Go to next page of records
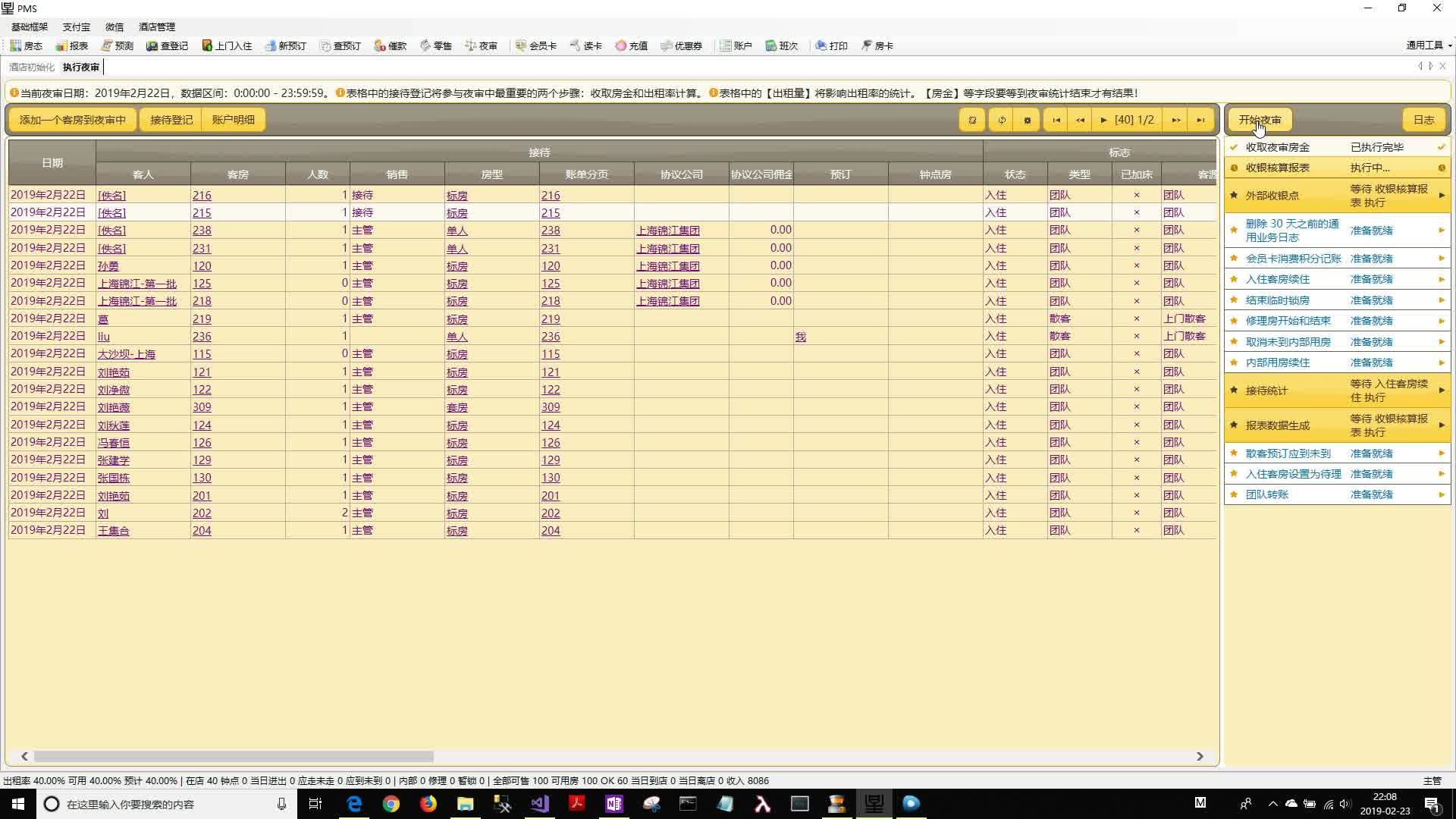This screenshot has width=1456, height=819. (x=1175, y=120)
